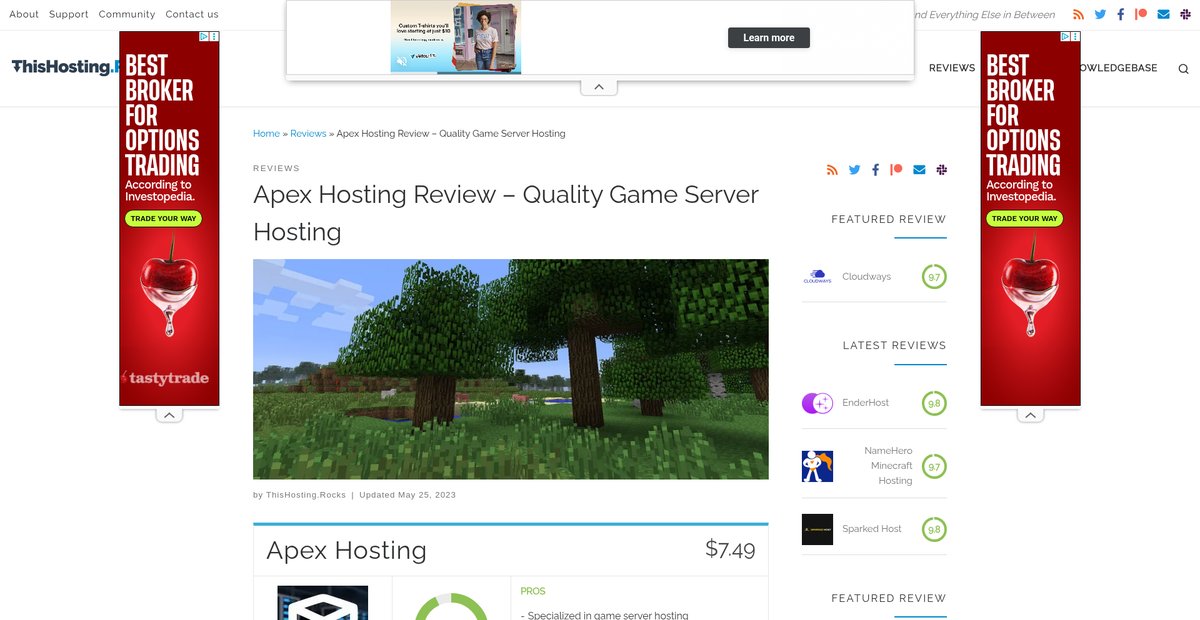Screen dimensions: 1200x620
Task: Open the Contact us menu item
Action: point(192,14)
